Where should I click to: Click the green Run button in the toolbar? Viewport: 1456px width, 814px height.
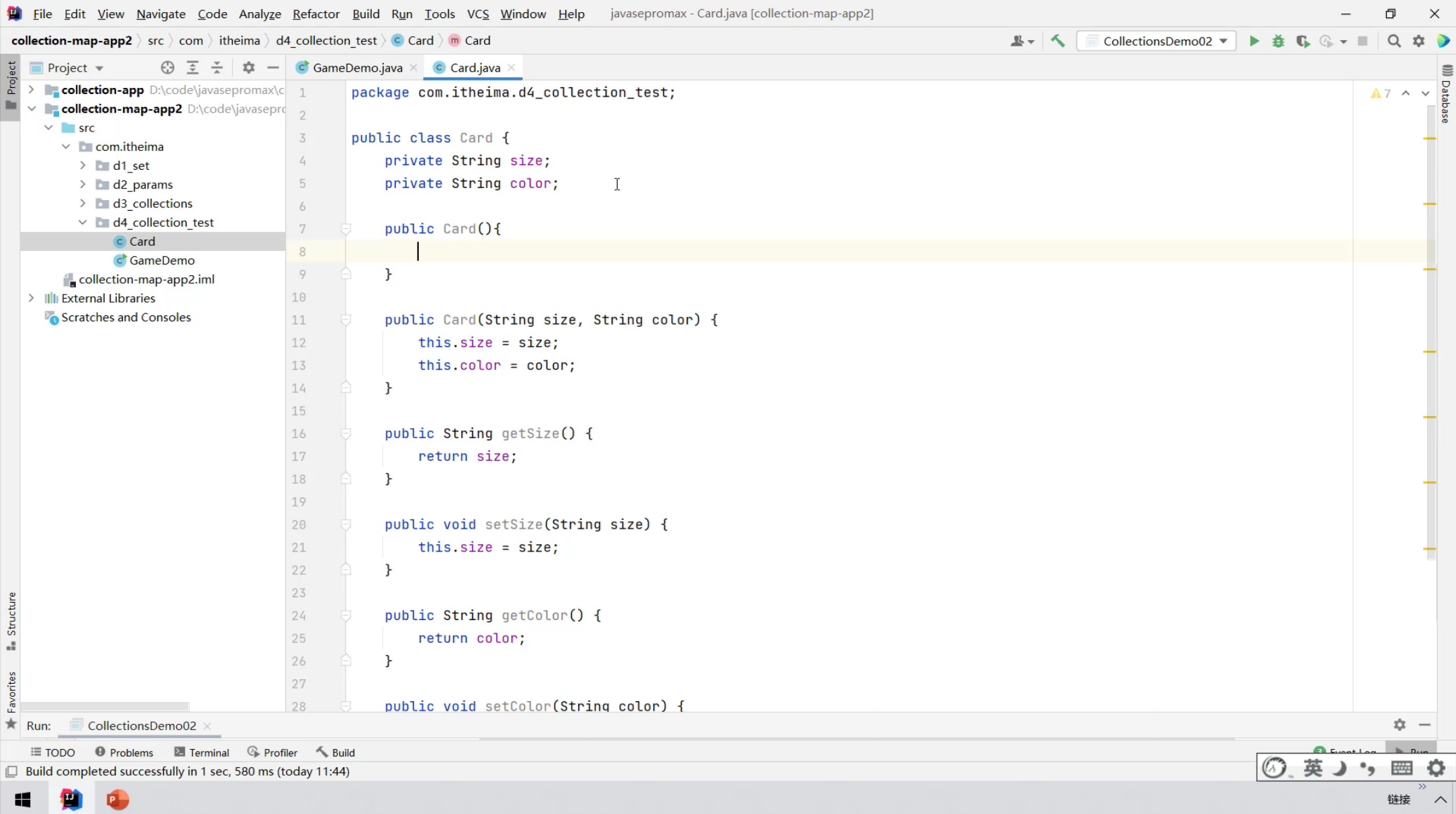click(x=1253, y=41)
